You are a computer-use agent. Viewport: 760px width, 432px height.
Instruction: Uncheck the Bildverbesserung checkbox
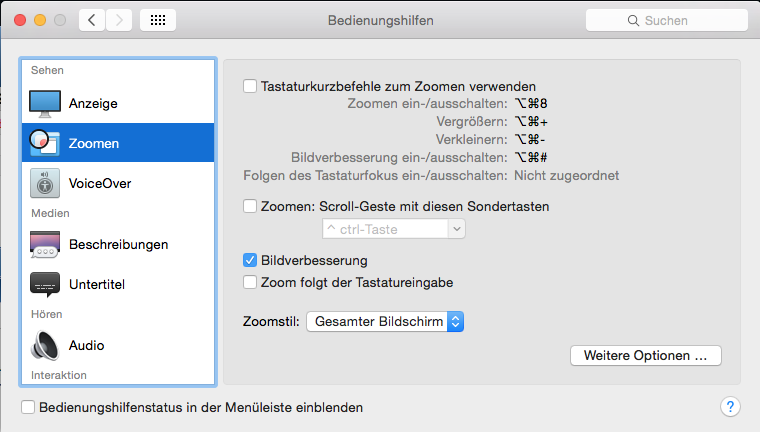(250, 261)
